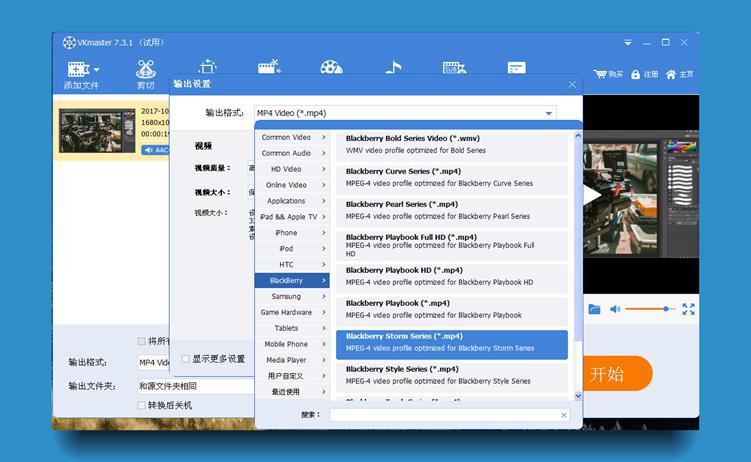The image size is (751, 462).
Task: Click the format list scrollbar up arrow
Action: click(578, 136)
